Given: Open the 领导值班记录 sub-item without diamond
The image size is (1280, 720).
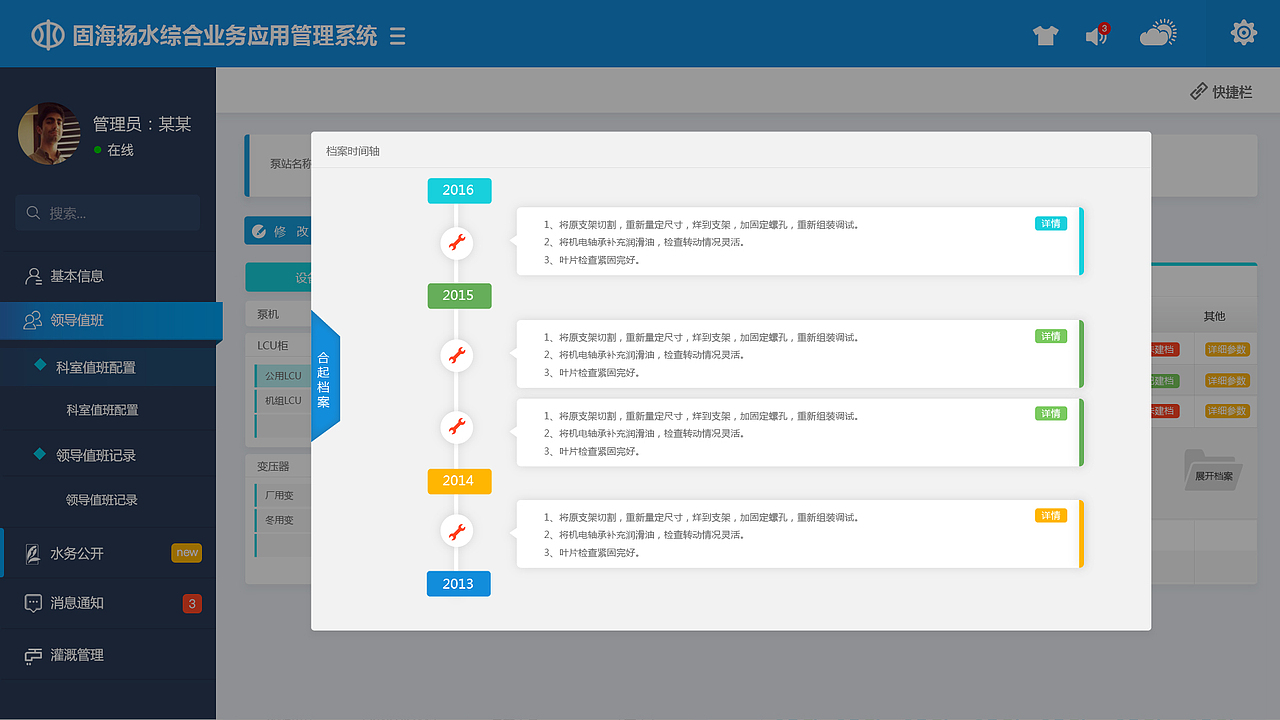Looking at the screenshot, I should click(x=102, y=500).
